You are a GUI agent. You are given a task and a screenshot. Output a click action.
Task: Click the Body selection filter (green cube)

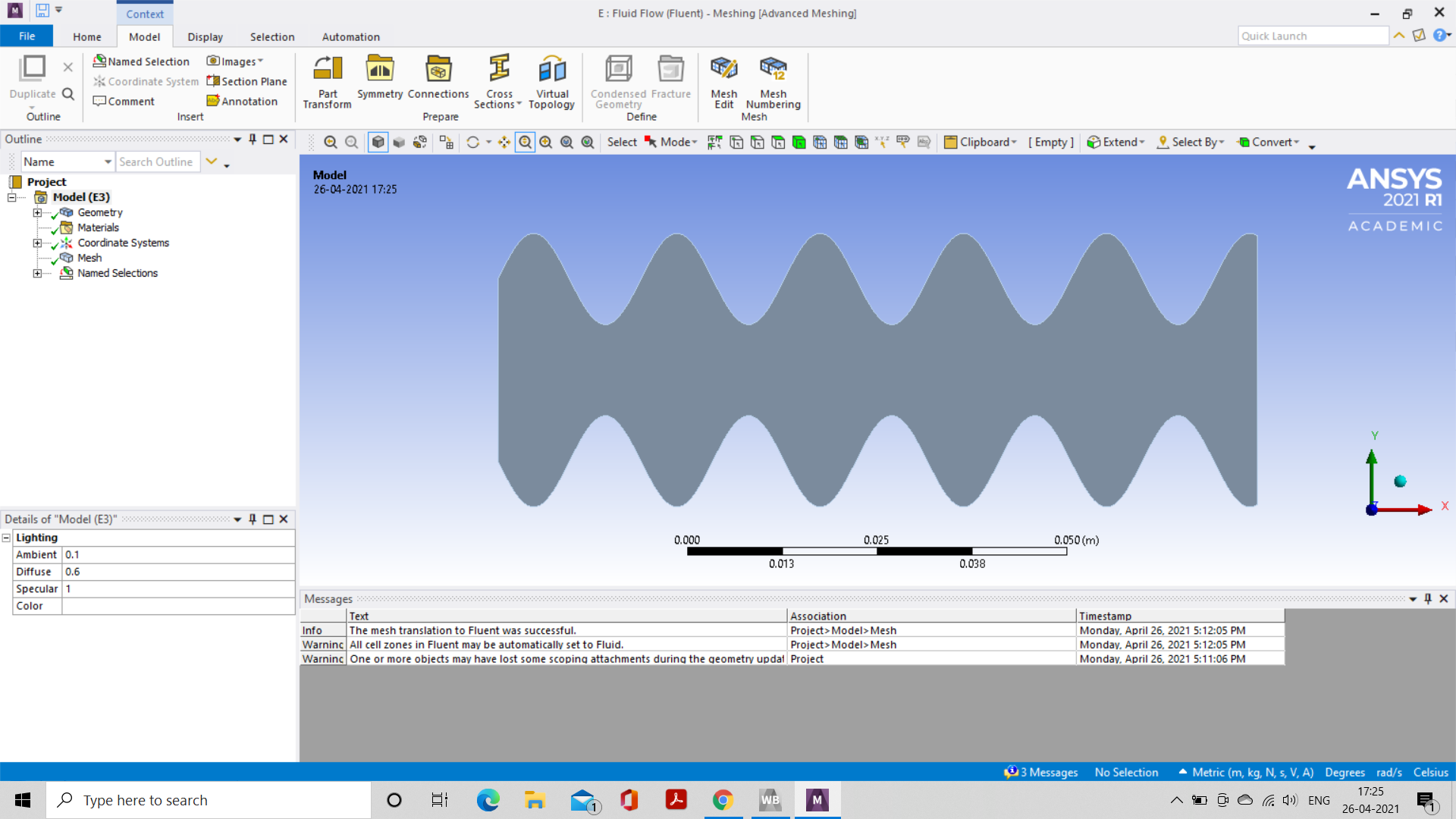click(x=799, y=143)
